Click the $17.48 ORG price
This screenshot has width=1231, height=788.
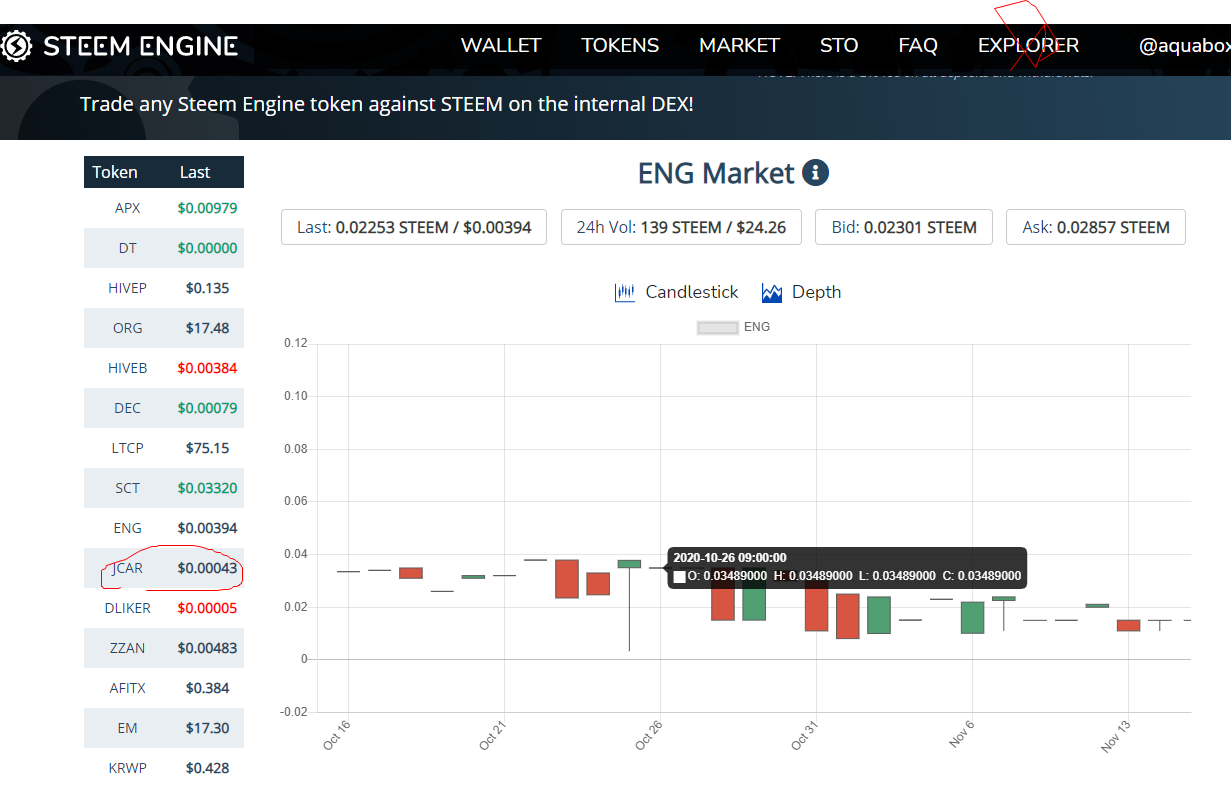pyautogui.click(x=207, y=328)
